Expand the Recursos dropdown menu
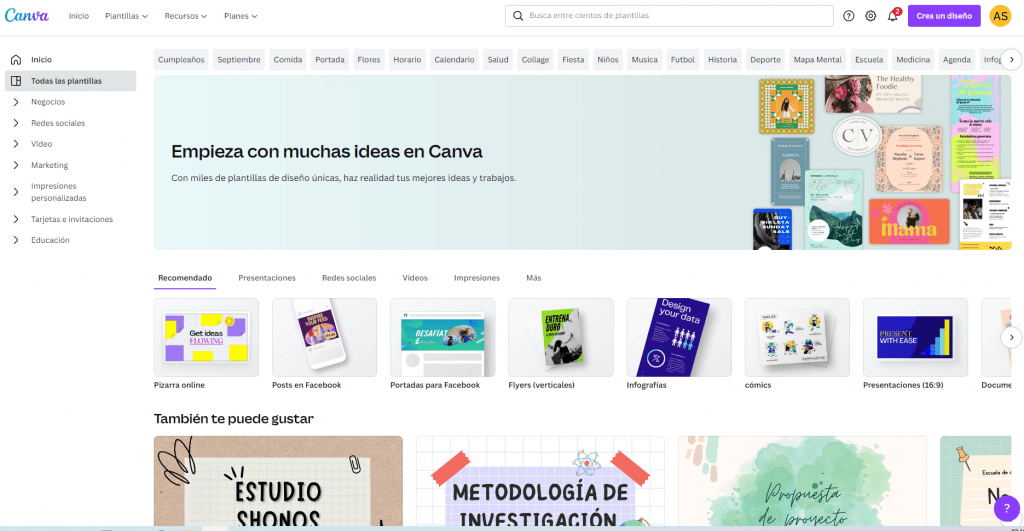 coord(186,16)
